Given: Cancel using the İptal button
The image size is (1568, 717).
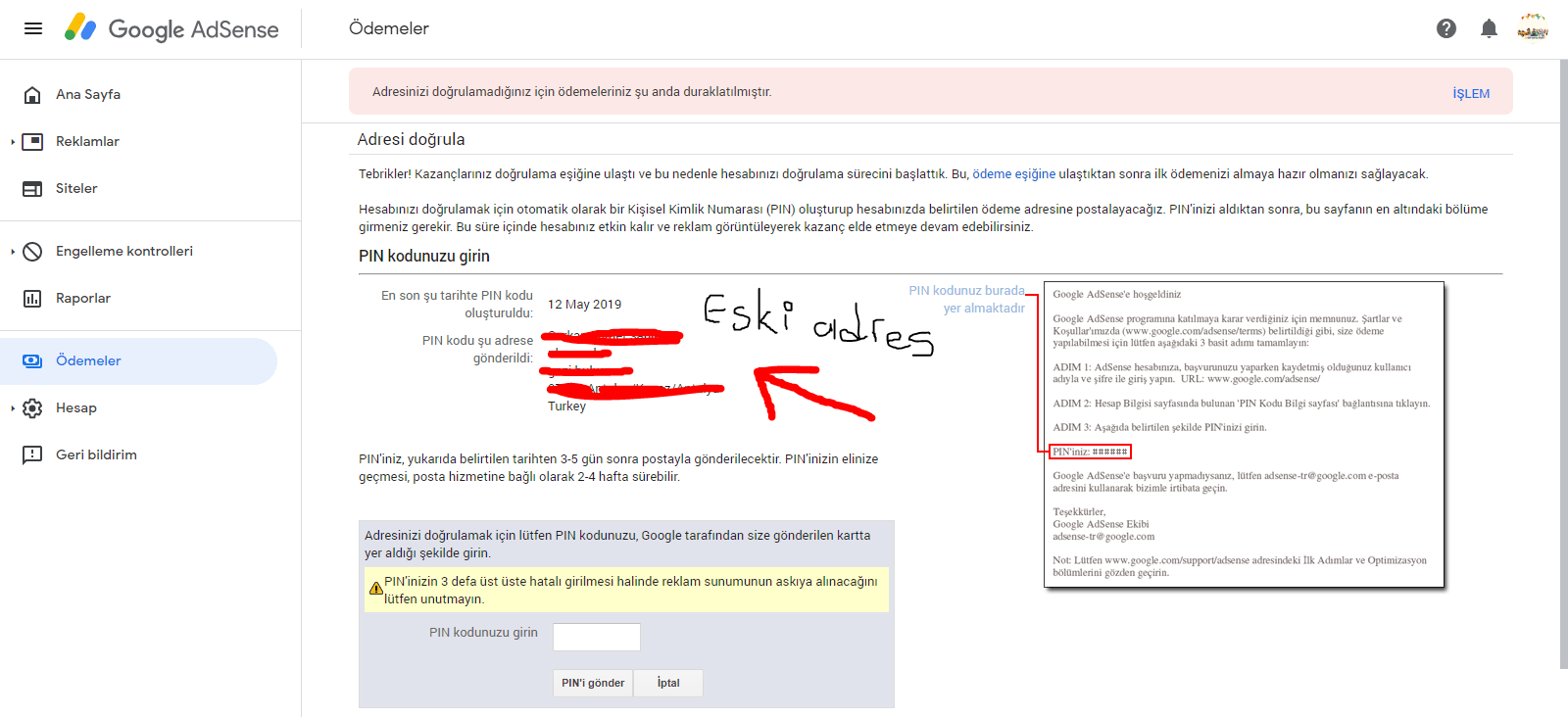Looking at the screenshot, I should (668, 683).
